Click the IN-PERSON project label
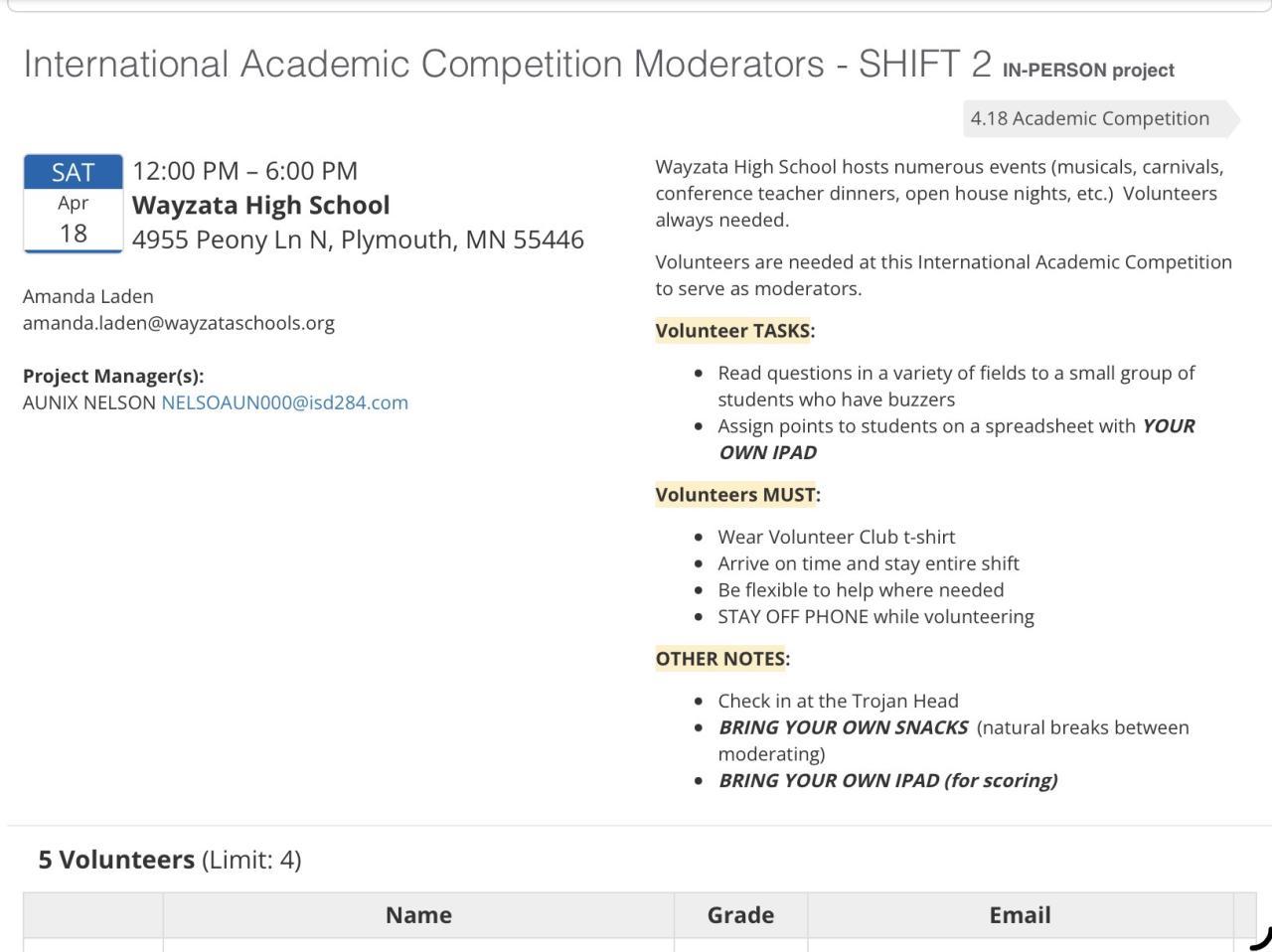This screenshot has height=952, width=1272. 1088,71
